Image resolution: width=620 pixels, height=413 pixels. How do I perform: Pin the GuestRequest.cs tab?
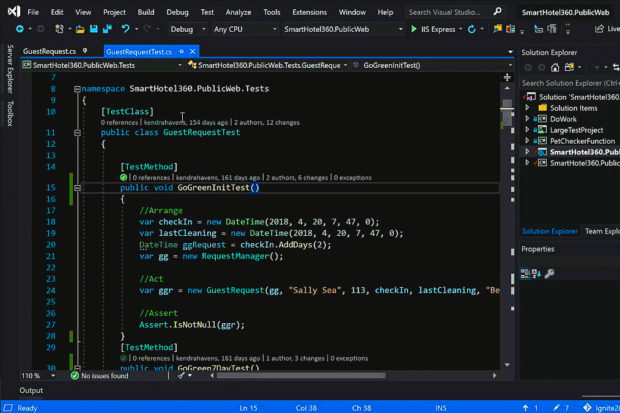click(x=85, y=51)
